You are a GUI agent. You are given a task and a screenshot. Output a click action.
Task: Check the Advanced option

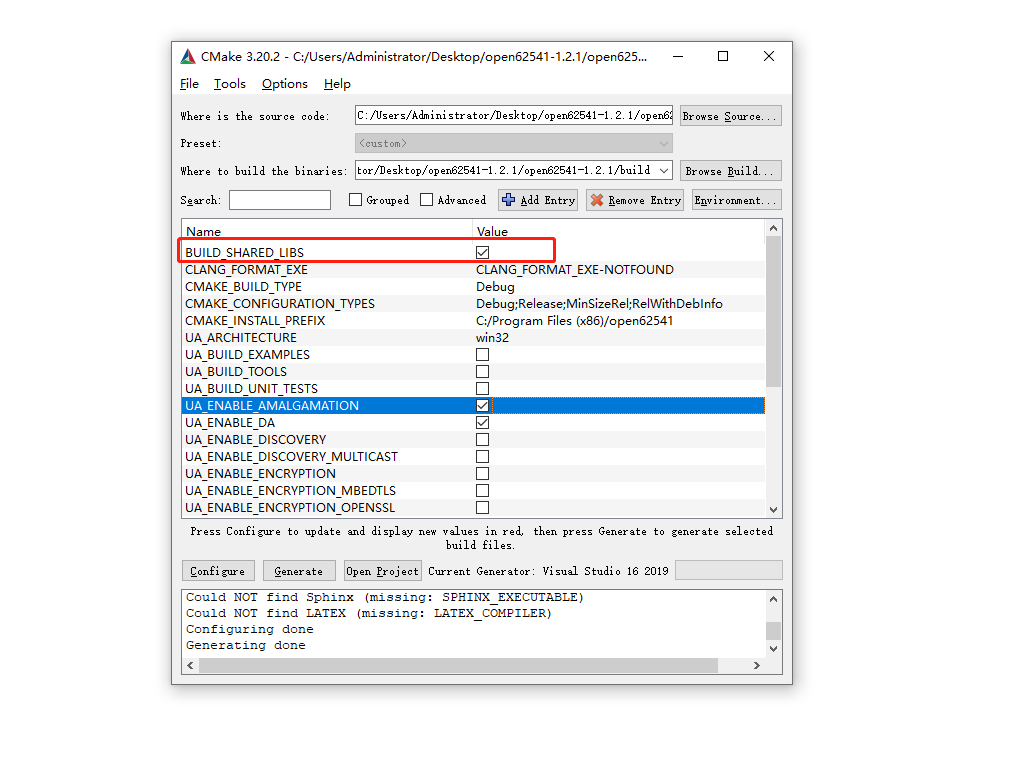point(424,200)
